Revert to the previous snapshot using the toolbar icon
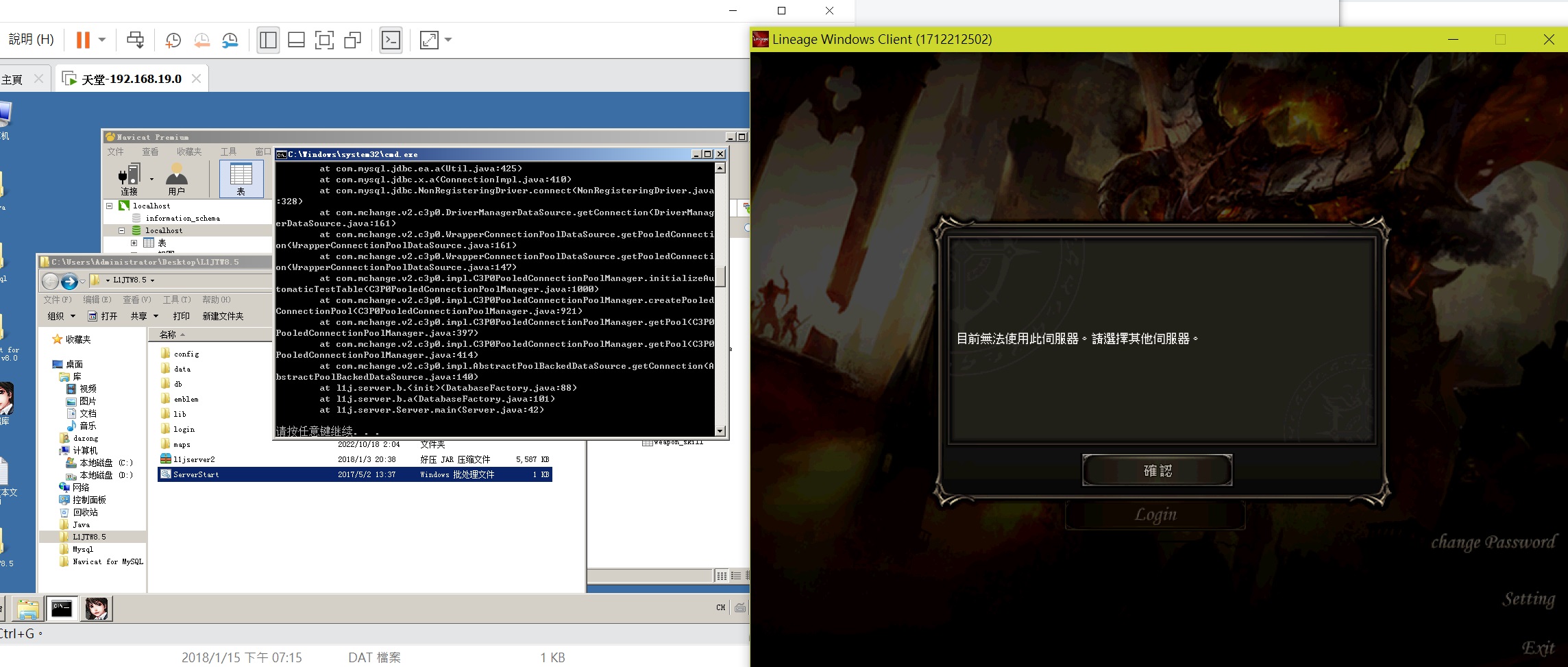 pos(201,40)
